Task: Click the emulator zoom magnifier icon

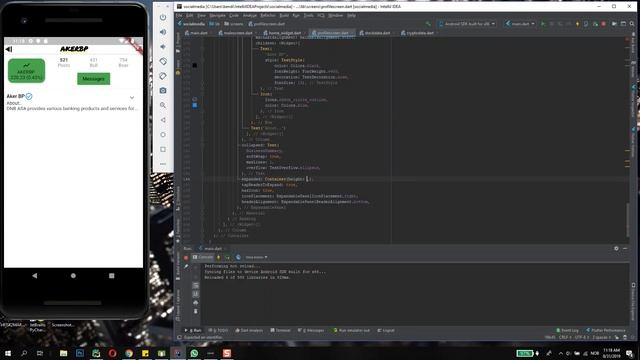Action: pyautogui.click(x=163, y=105)
